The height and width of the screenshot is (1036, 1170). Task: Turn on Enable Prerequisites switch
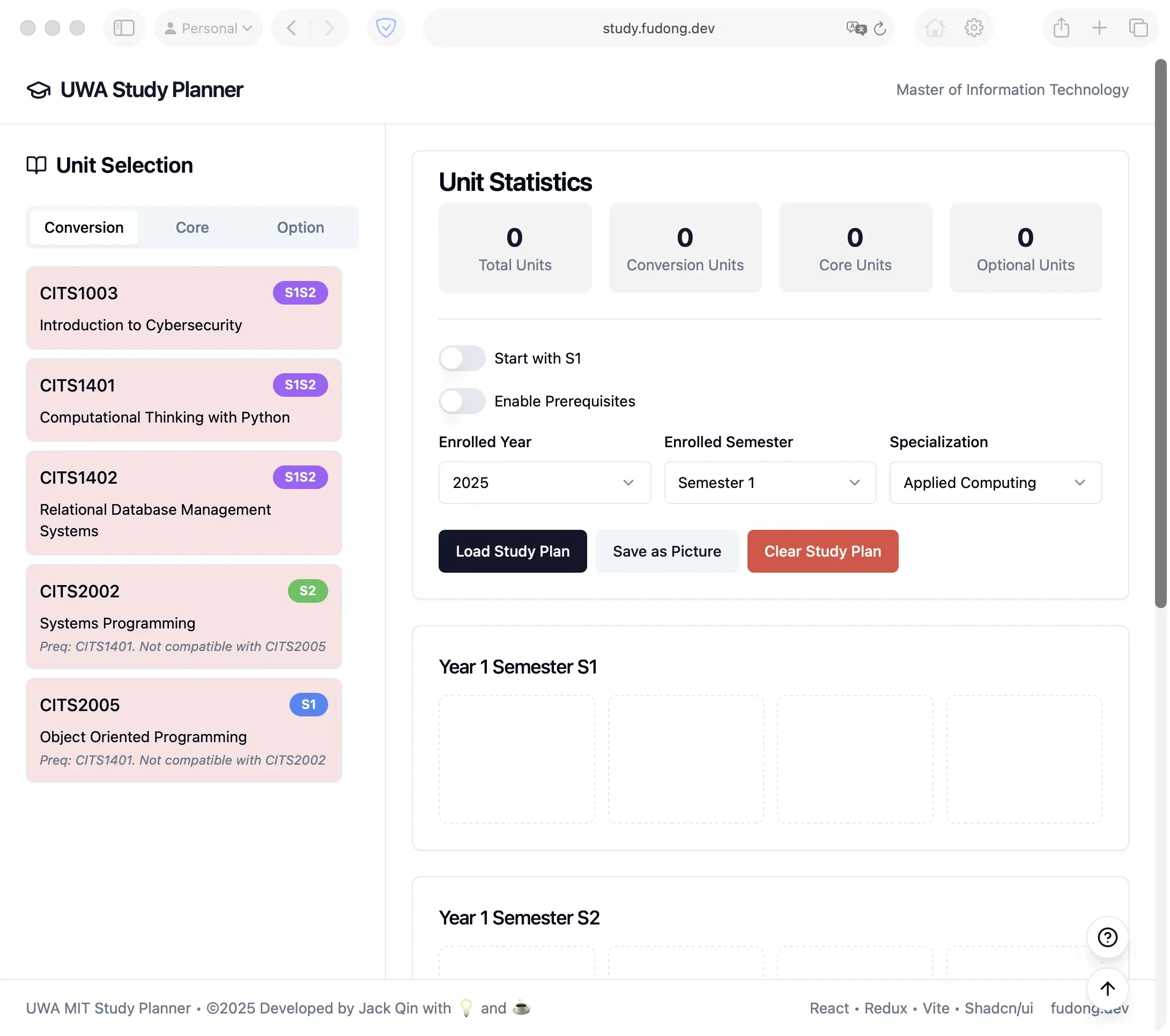click(x=462, y=401)
